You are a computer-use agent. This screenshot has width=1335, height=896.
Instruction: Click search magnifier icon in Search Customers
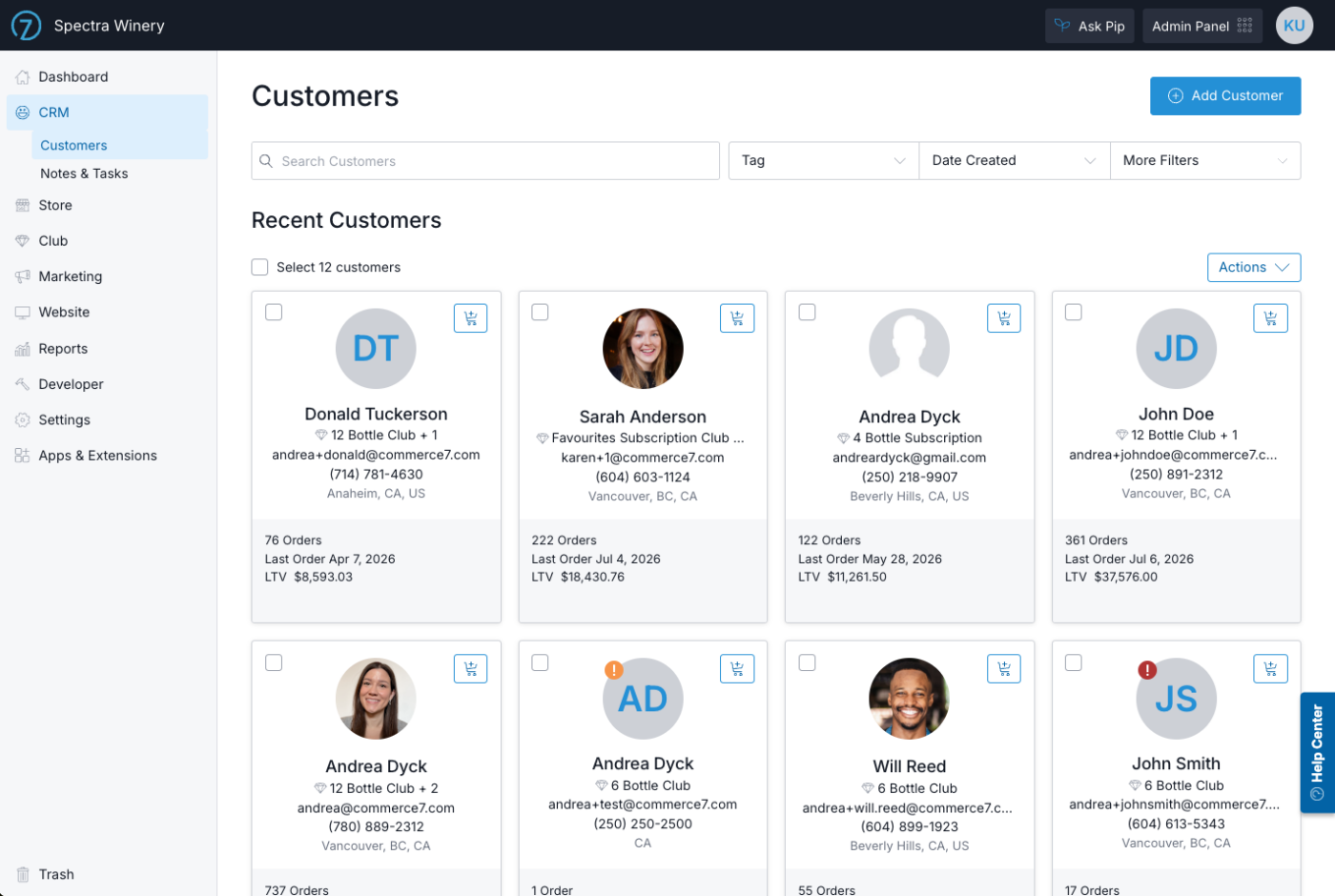coord(266,161)
